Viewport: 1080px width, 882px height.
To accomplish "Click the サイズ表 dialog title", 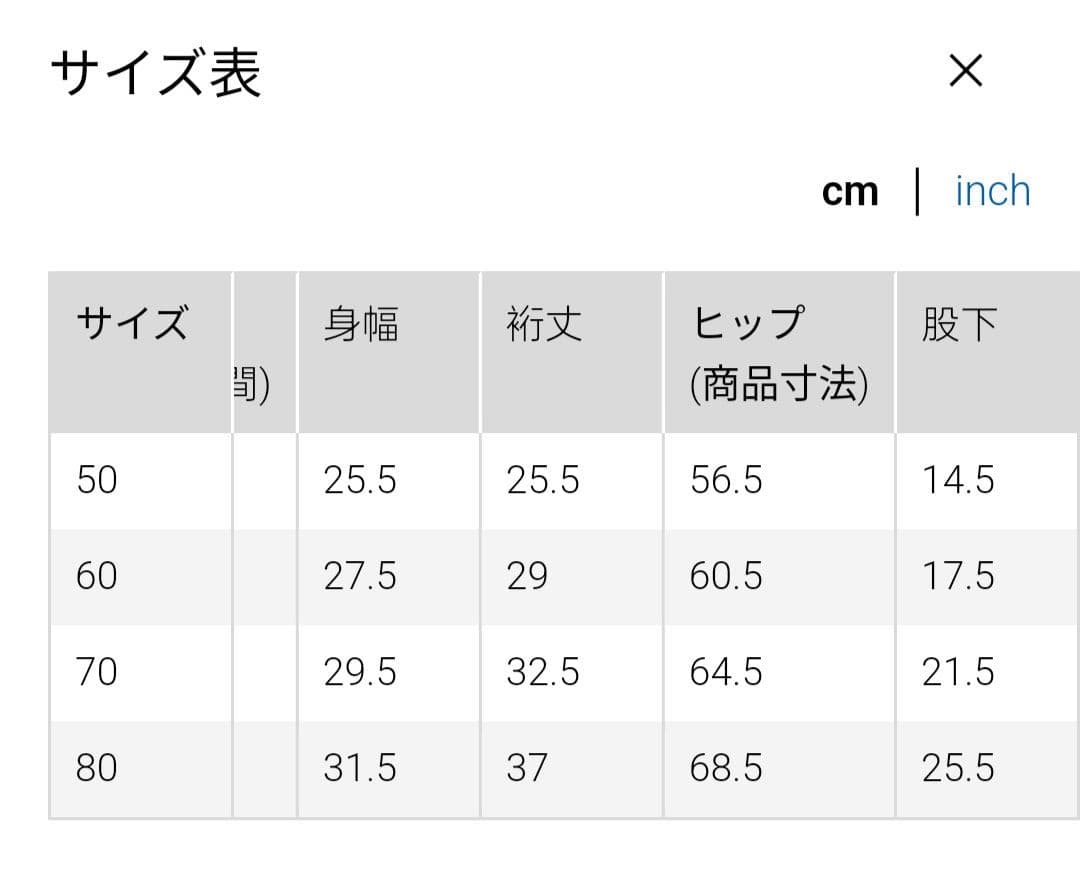I will tap(156, 72).
